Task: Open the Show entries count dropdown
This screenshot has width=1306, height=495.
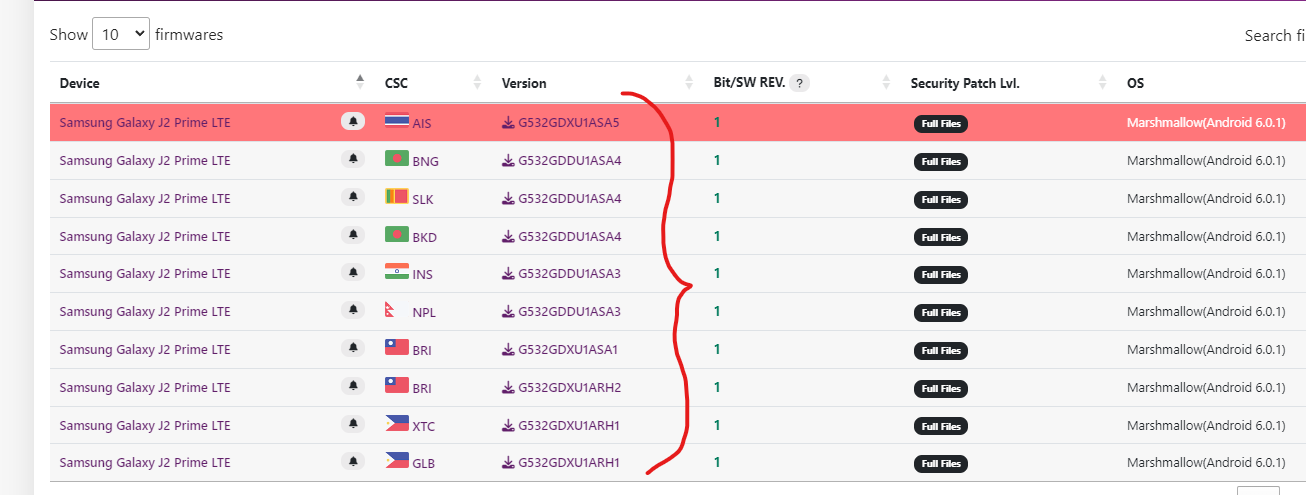Action: click(121, 34)
